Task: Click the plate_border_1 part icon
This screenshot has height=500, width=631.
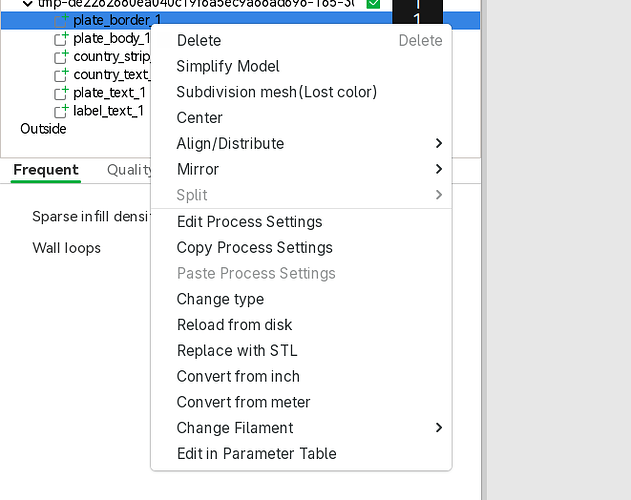Action: pyautogui.click(x=62, y=21)
